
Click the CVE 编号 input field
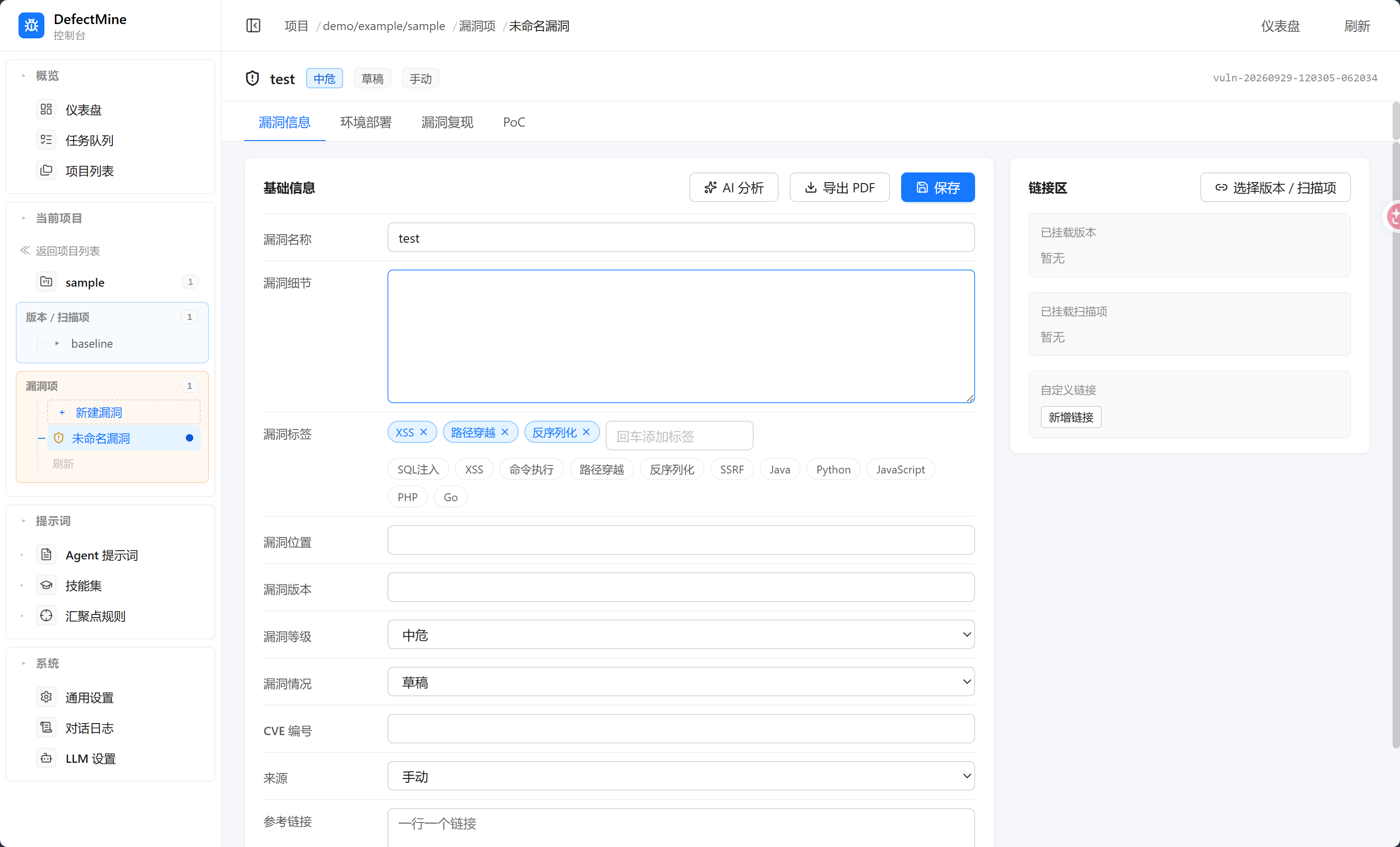click(x=681, y=729)
